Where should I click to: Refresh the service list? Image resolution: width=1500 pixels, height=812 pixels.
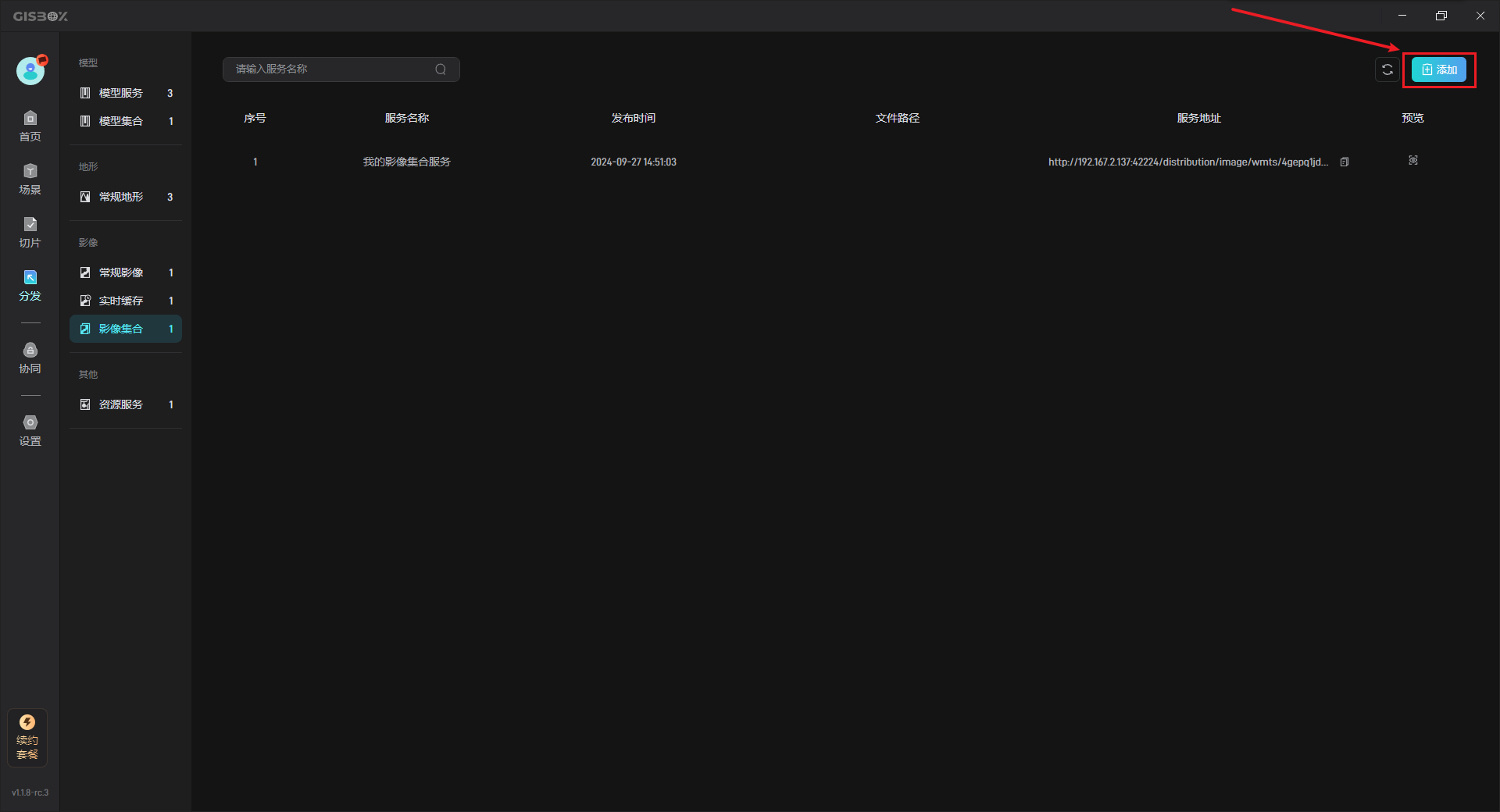tap(1387, 69)
